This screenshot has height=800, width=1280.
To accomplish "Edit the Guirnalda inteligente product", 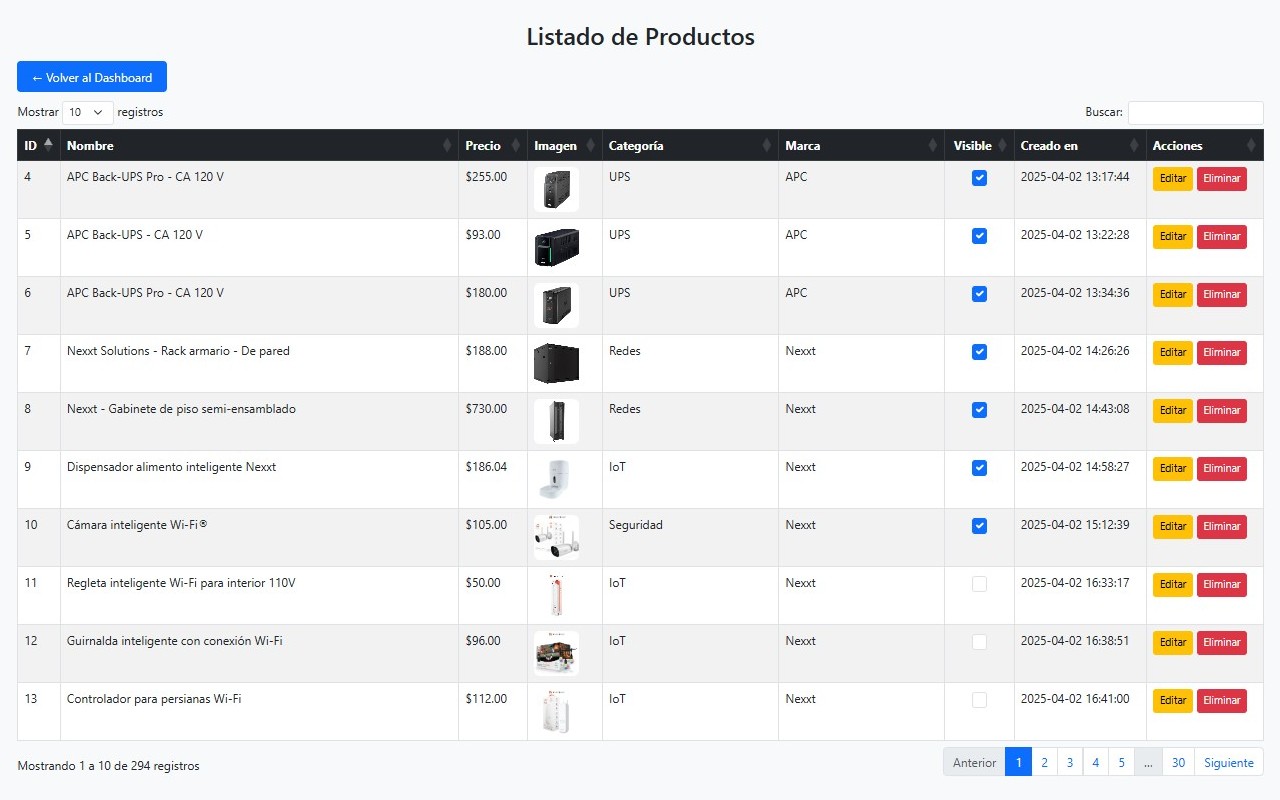I will click(x=1173, y=643).
